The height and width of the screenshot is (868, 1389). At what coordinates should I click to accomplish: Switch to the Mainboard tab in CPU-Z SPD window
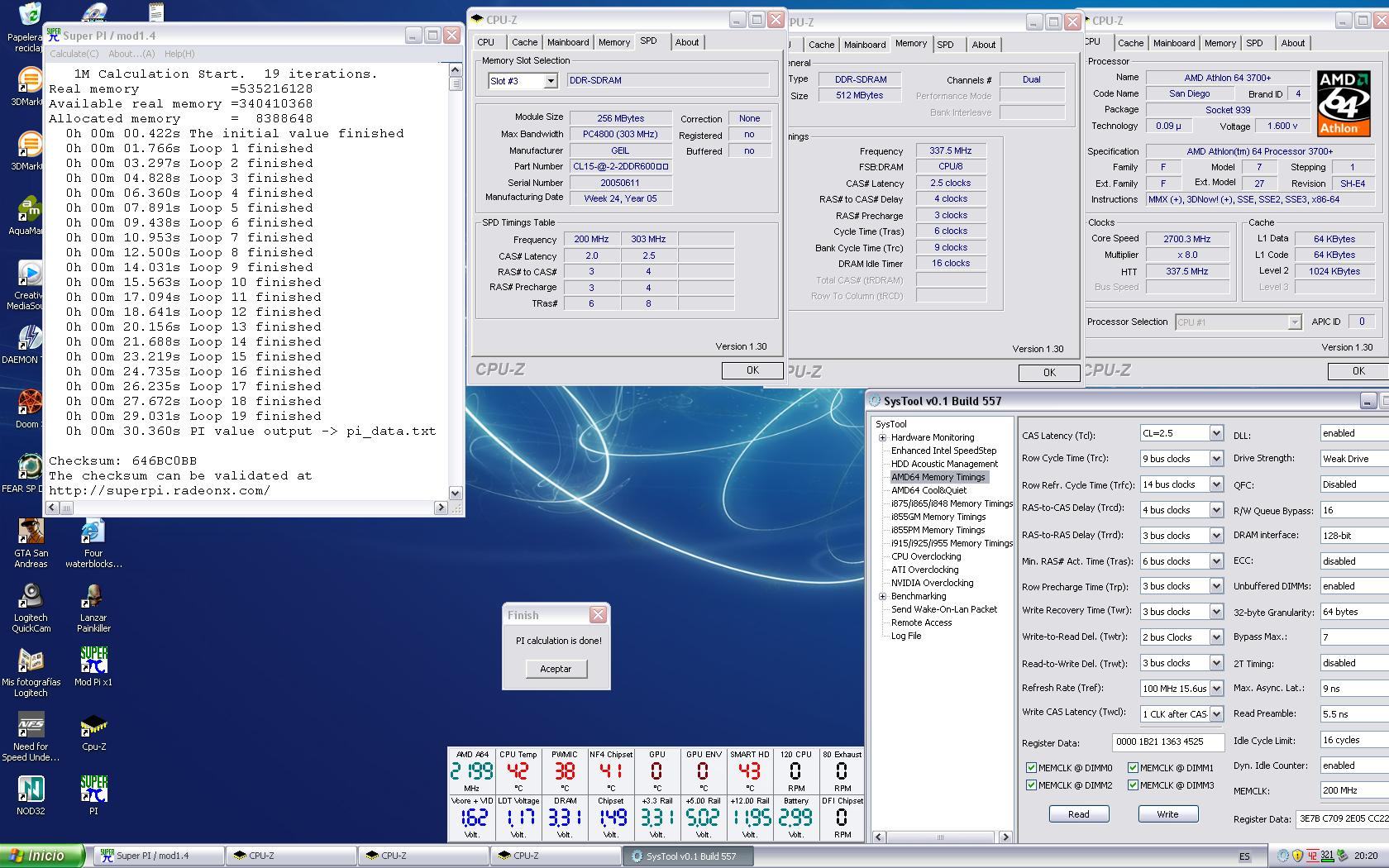click(568, 42)
